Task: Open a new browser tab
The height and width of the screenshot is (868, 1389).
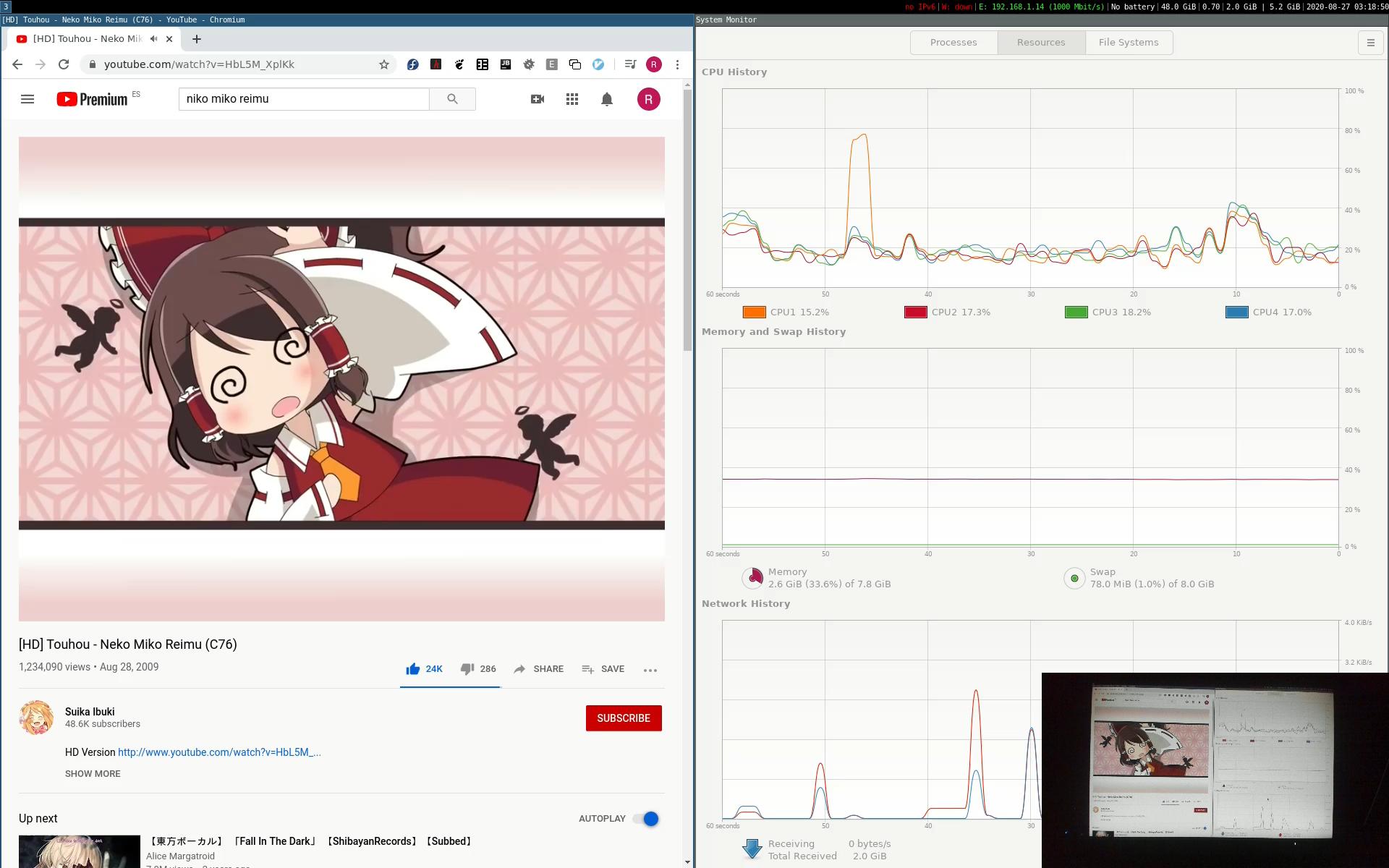Action: pos(197,39)
